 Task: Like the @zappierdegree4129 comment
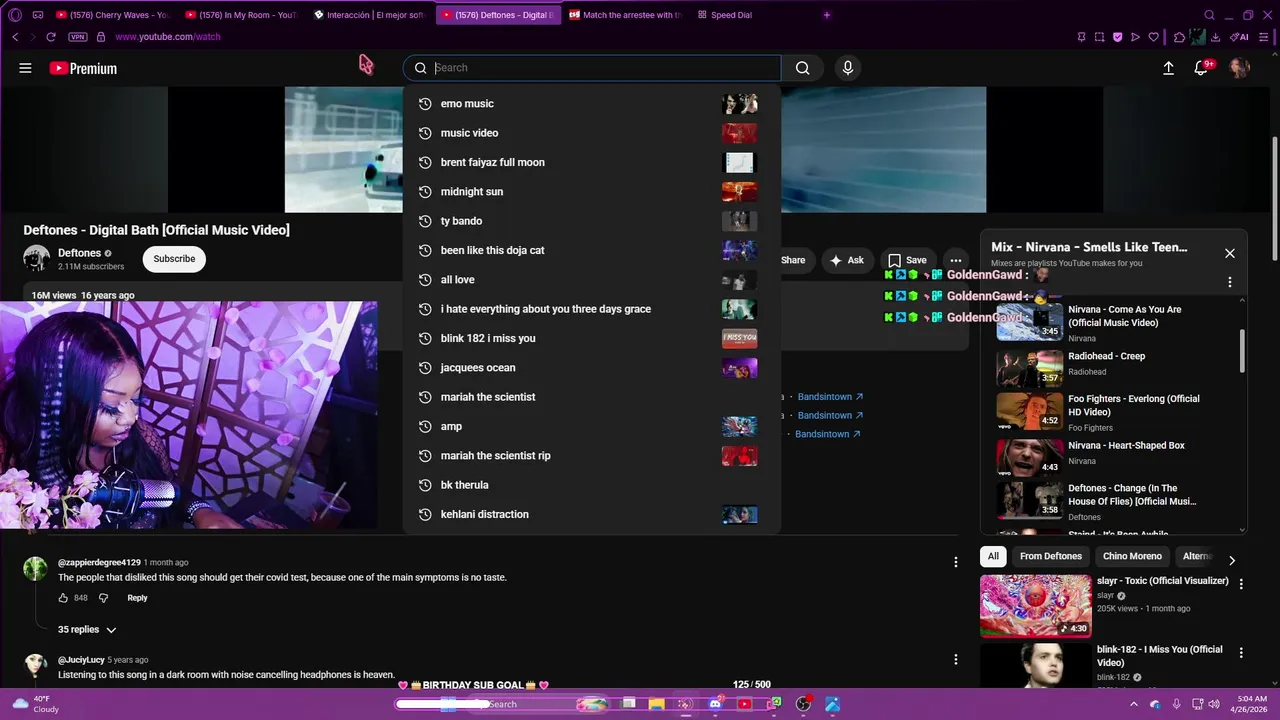(63, 598)
